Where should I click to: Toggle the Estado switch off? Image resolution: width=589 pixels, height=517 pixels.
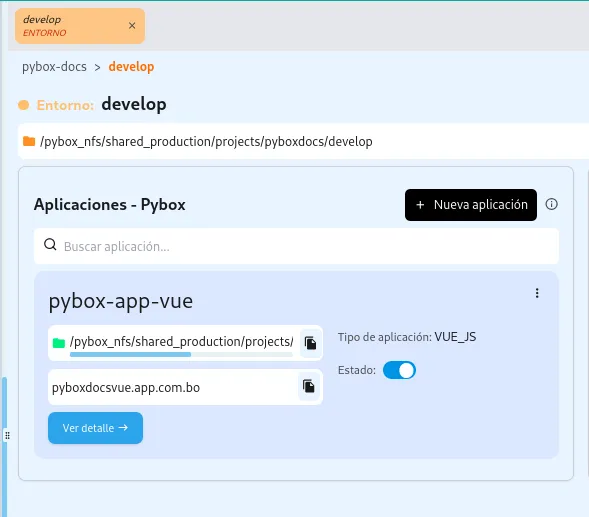tap(399, 370)
